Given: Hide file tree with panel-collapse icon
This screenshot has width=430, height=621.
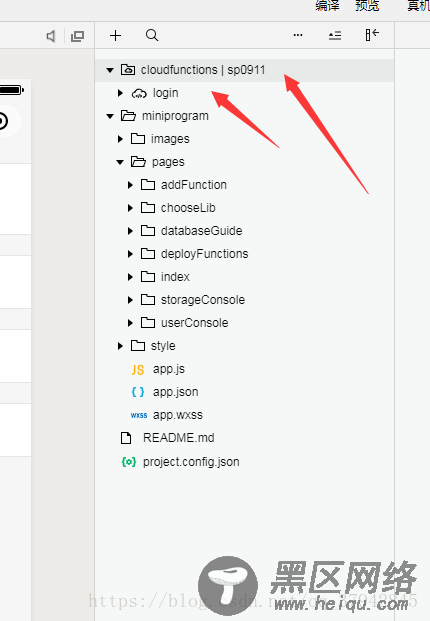Looking at the screenshot, I should click(x=372, y=35).
